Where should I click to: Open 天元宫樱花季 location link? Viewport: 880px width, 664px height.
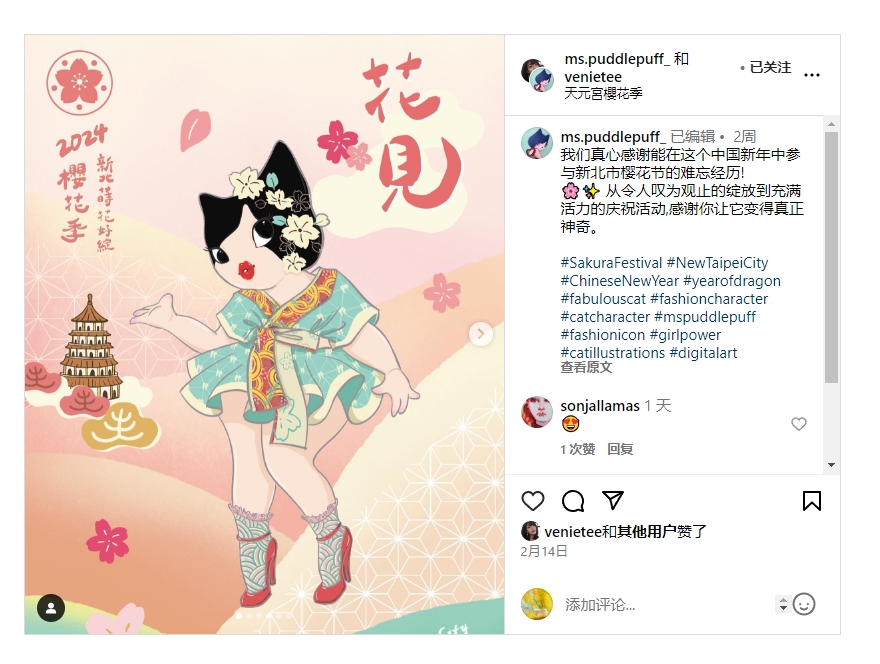(603, 93)
